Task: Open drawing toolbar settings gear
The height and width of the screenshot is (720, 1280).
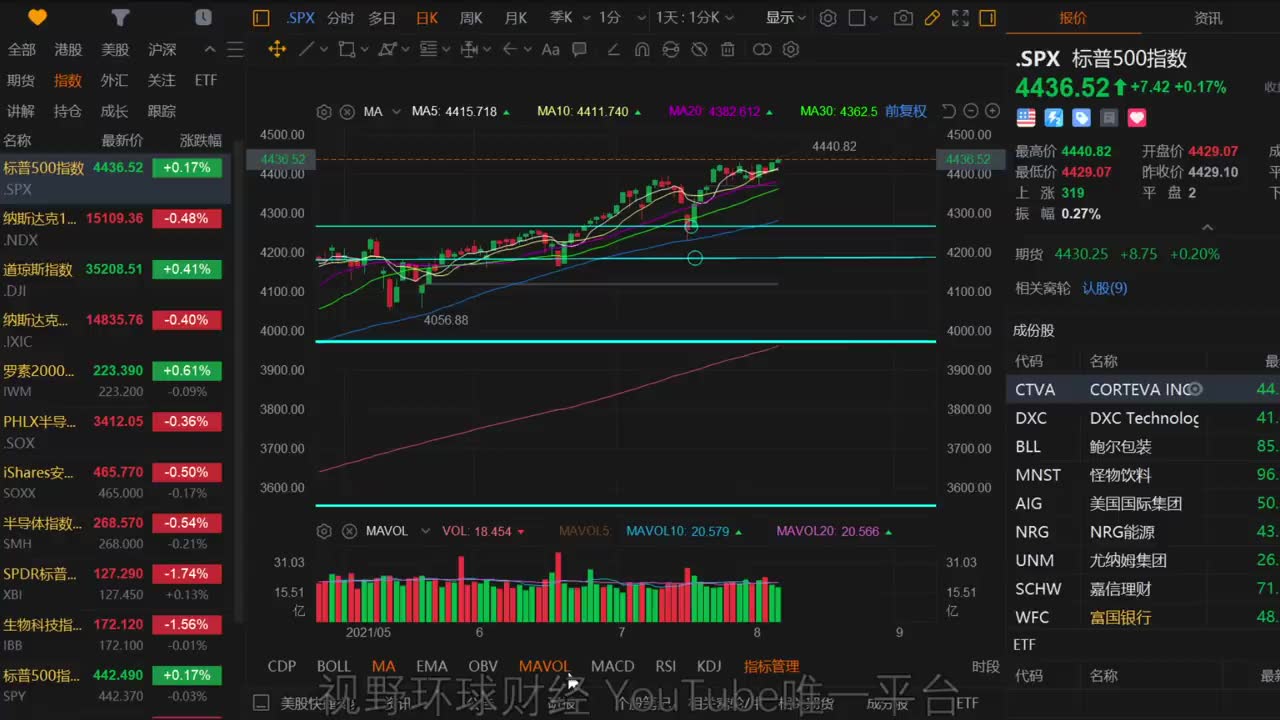Action: tap(791, 49)
